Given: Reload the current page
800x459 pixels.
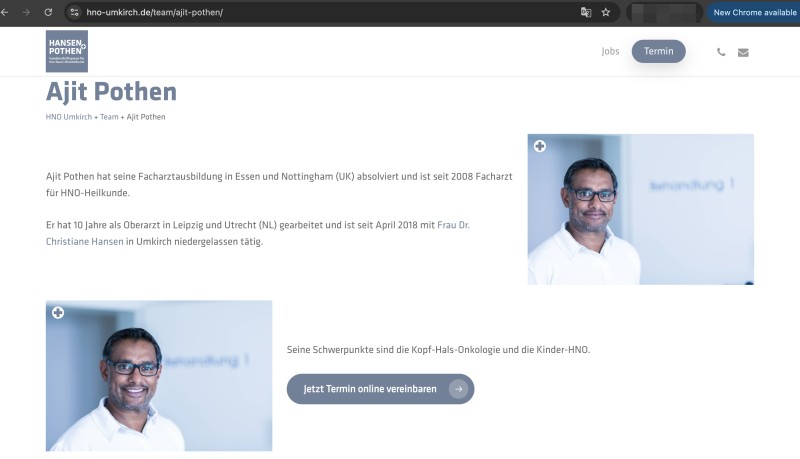Looking at the screenshot, I should coord(47,12).
